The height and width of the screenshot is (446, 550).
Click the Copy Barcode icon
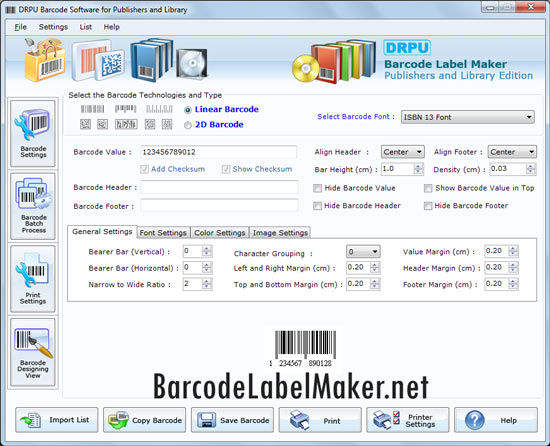[x=118, y=420]
